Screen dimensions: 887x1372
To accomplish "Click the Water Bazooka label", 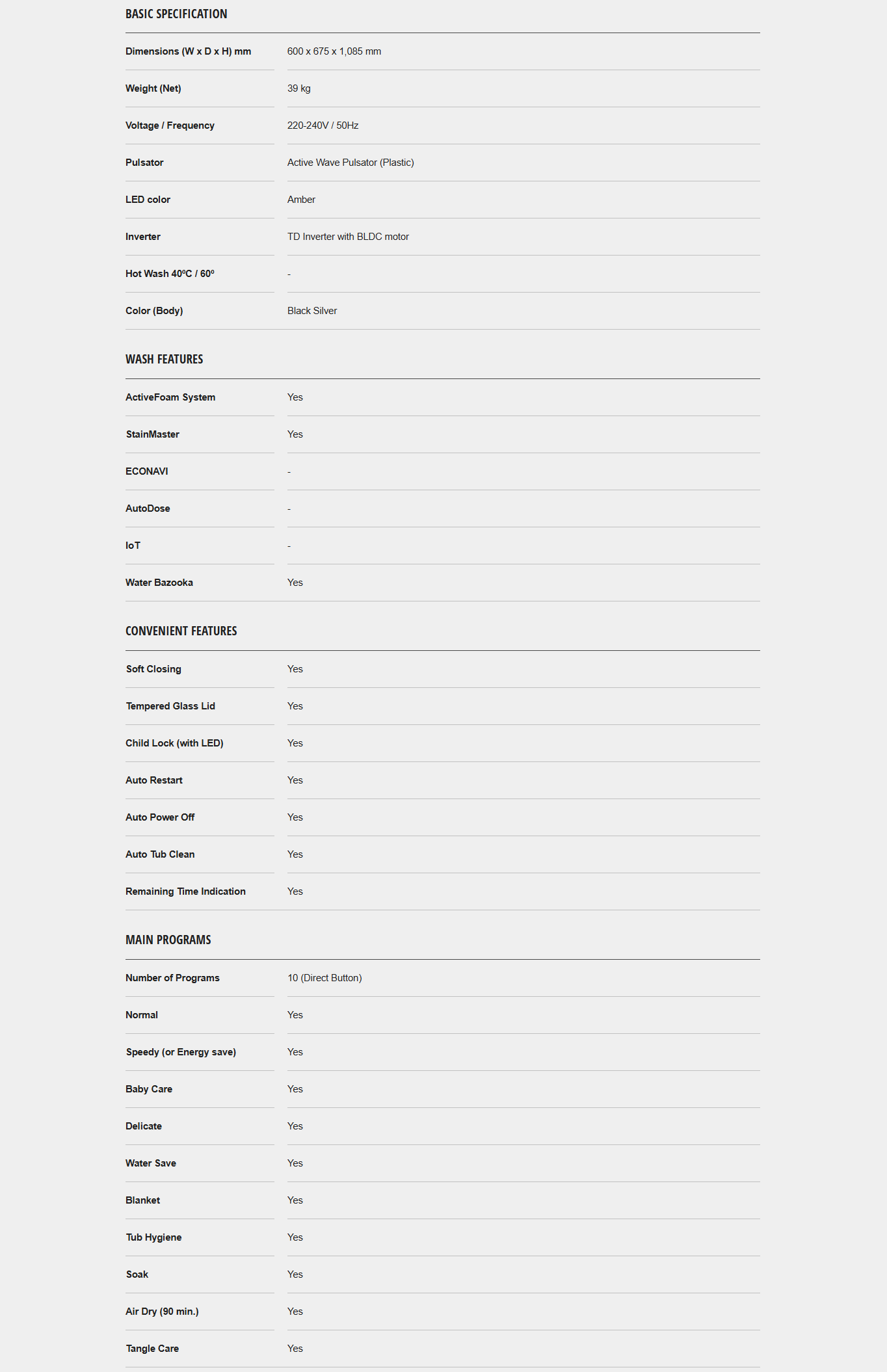I will click(159, 583).
